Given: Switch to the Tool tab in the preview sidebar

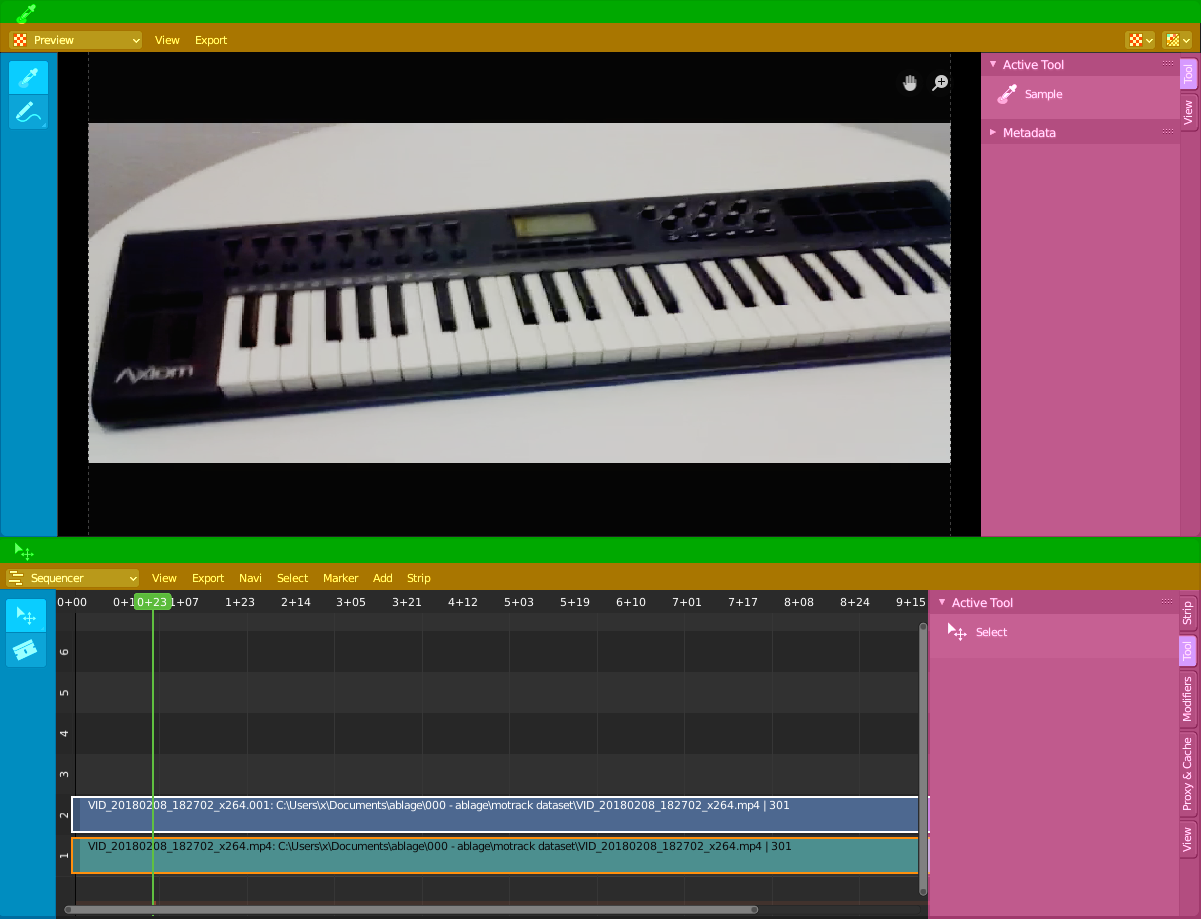Looking at the screenshot, I should click(x=1188, y=74).
